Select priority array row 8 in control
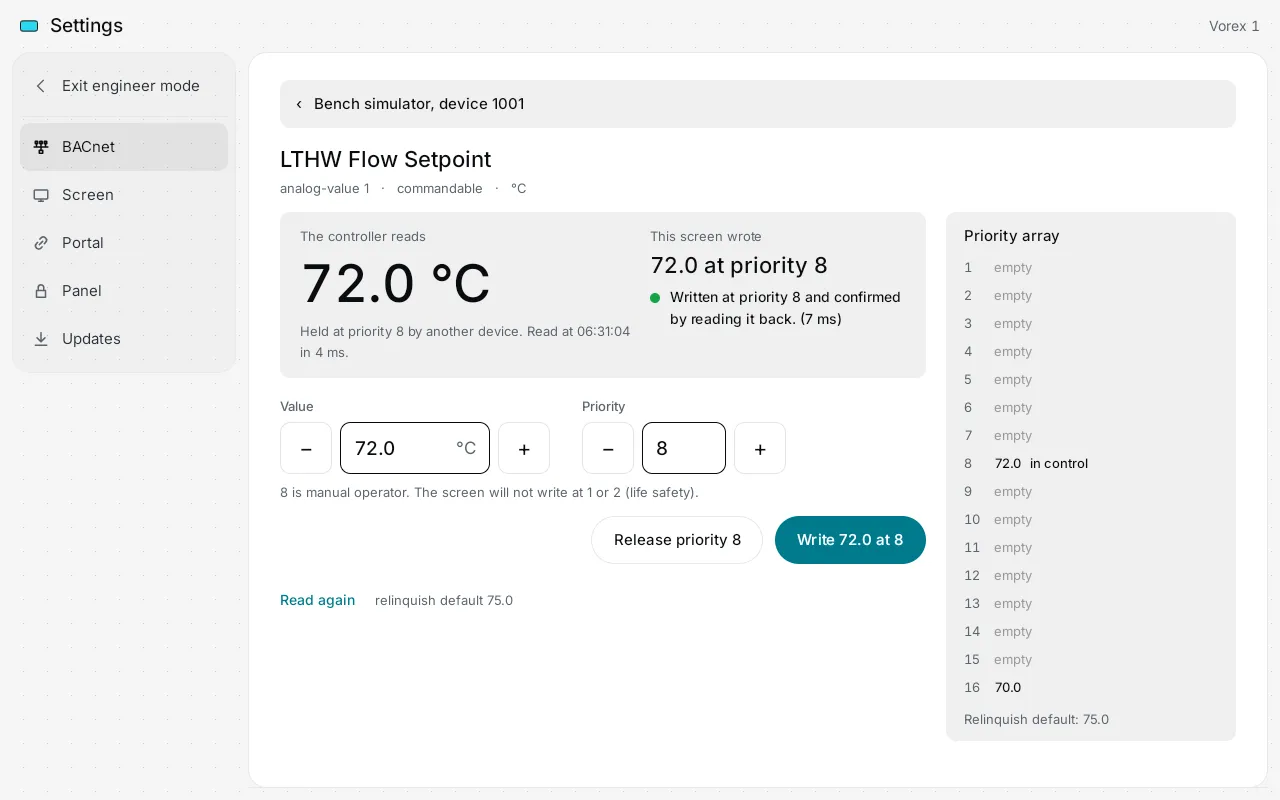The height and width of the screenshot is (800, 1280). (1091, 463)
